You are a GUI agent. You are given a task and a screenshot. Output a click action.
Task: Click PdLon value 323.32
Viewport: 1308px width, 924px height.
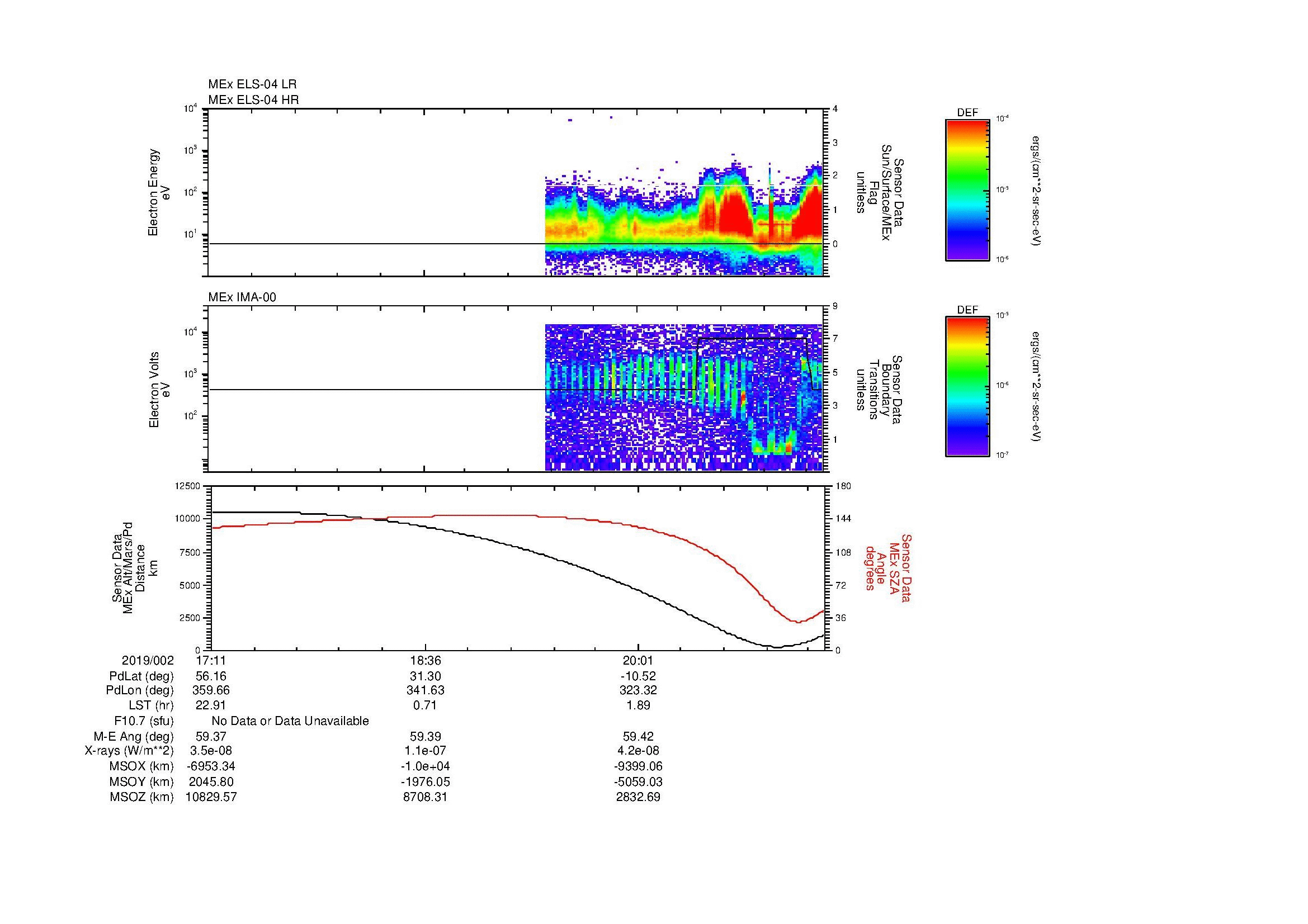(638, 690)
